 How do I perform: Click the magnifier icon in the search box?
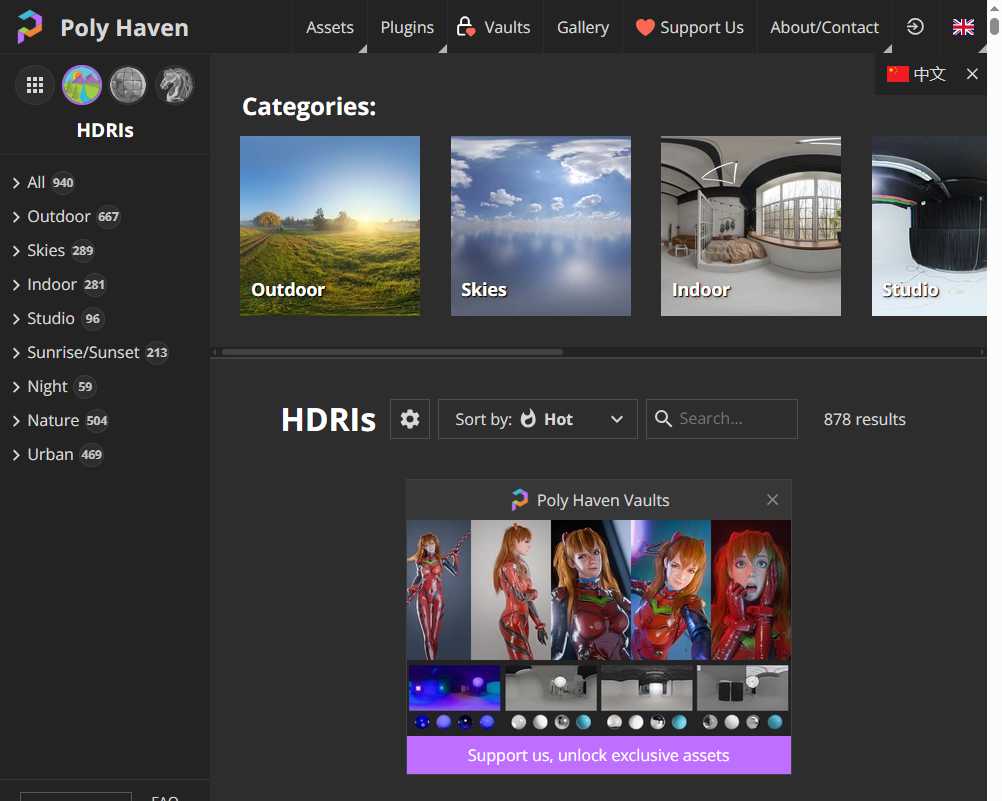[x=665, y=419]
